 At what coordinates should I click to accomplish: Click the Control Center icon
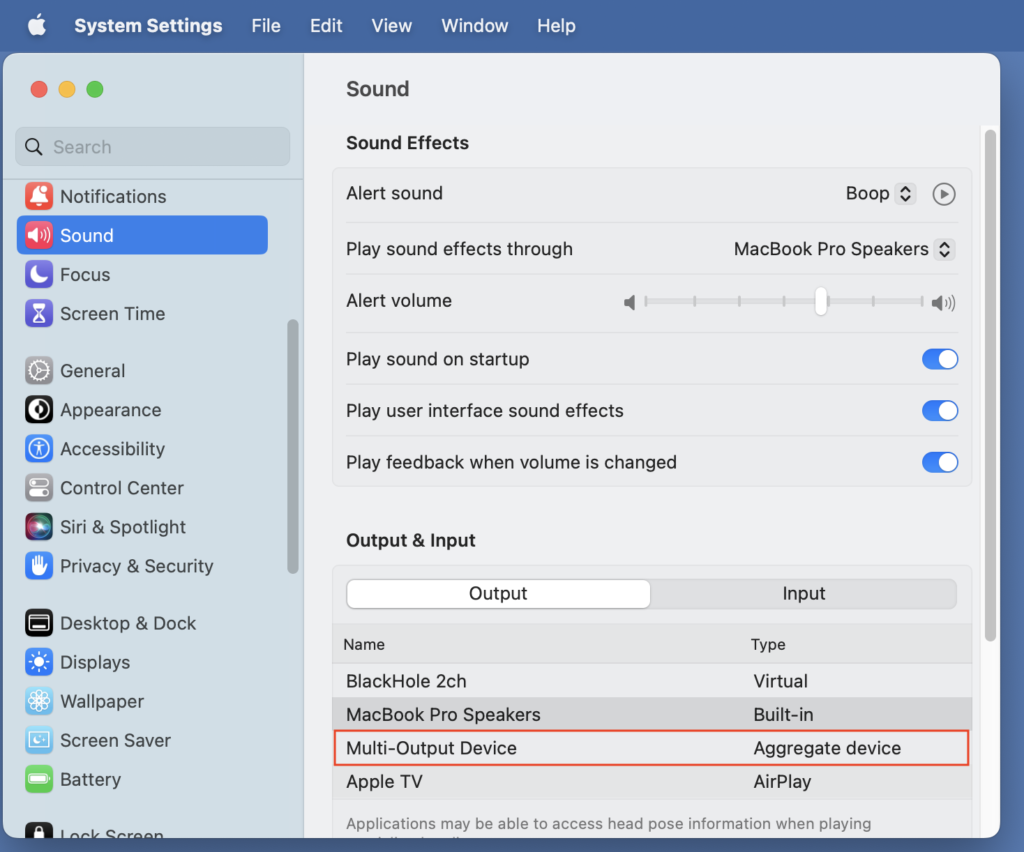coord(39,488)
